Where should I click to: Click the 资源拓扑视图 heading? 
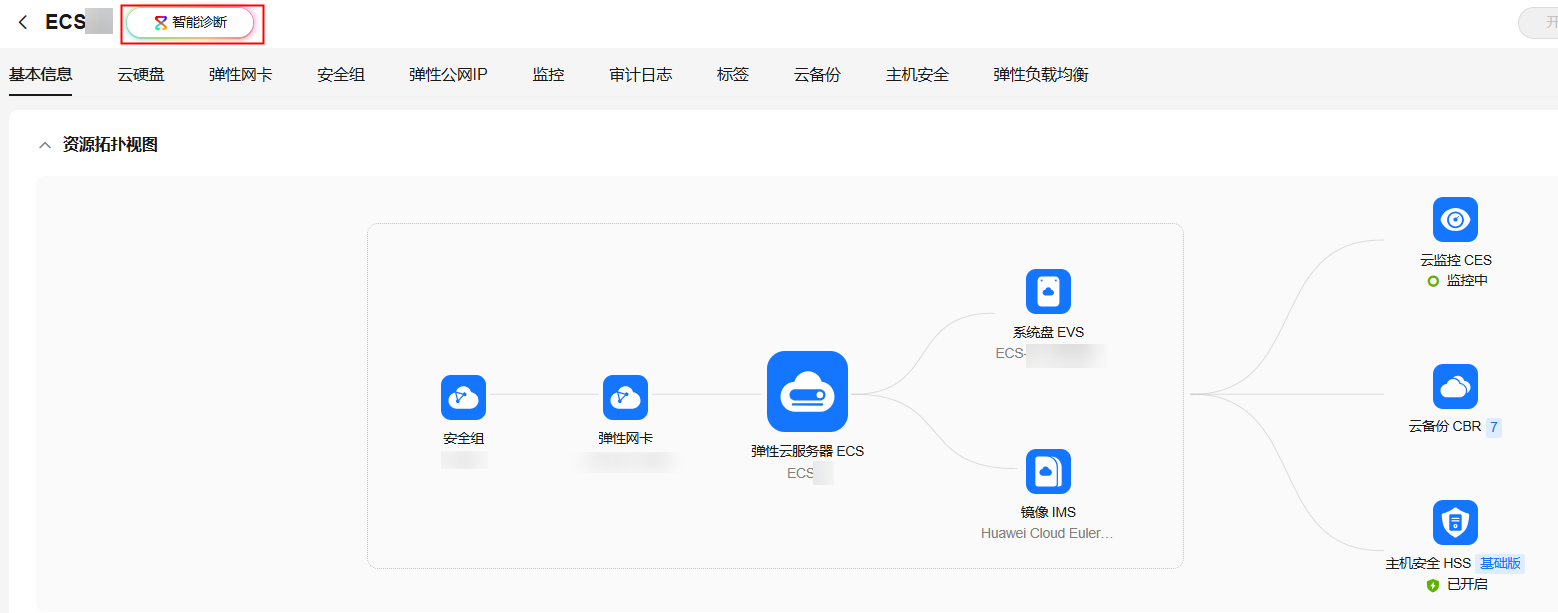point(110,145)
